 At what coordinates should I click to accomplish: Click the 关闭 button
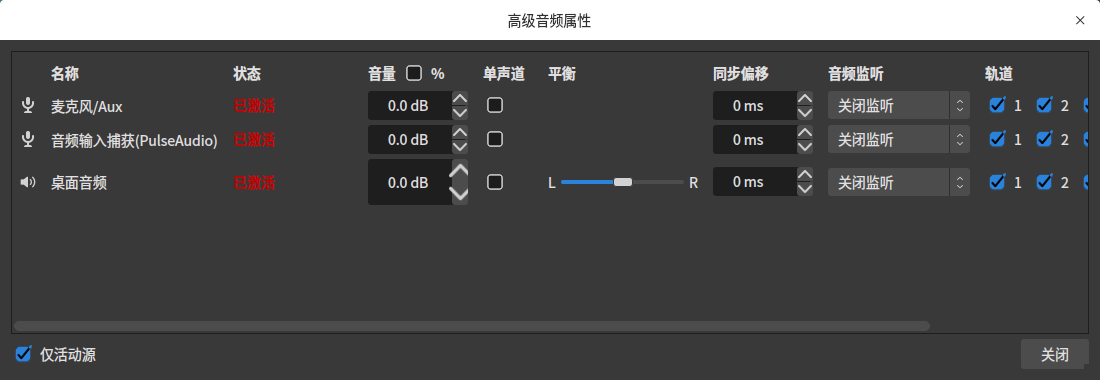(1054, 354)
